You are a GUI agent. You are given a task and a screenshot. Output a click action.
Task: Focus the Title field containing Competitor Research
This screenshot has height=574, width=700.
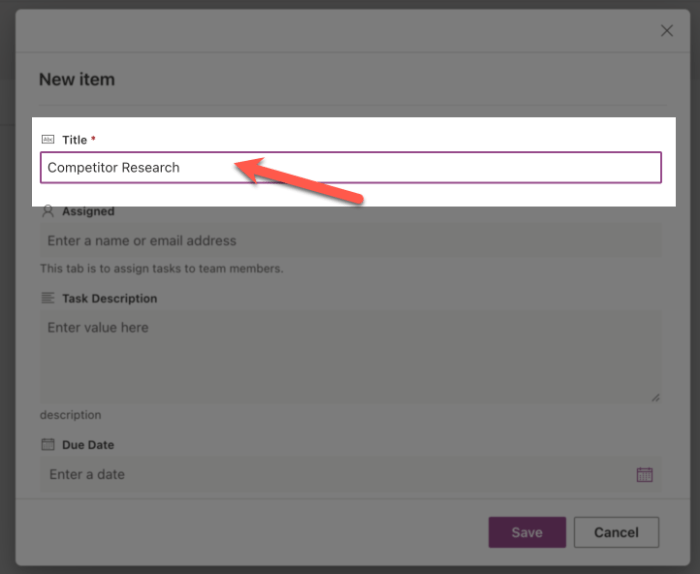pyautogui.click(x=350, y=168)
